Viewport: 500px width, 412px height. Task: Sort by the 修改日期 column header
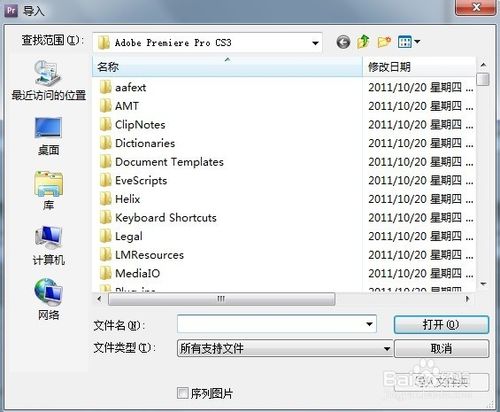[x=419, y=67]
